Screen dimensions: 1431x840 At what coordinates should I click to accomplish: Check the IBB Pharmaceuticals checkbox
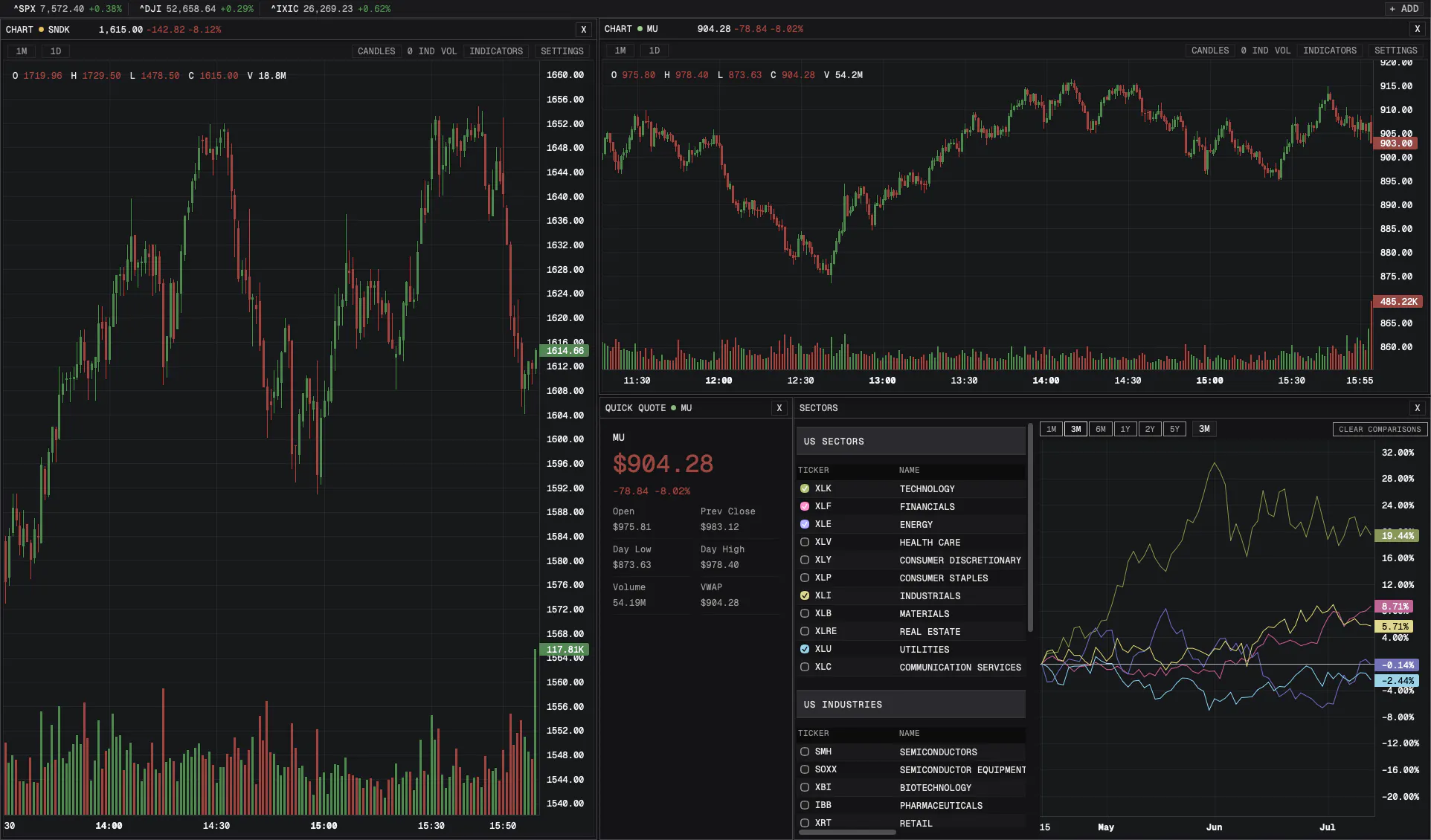click(x=805, y=805)
